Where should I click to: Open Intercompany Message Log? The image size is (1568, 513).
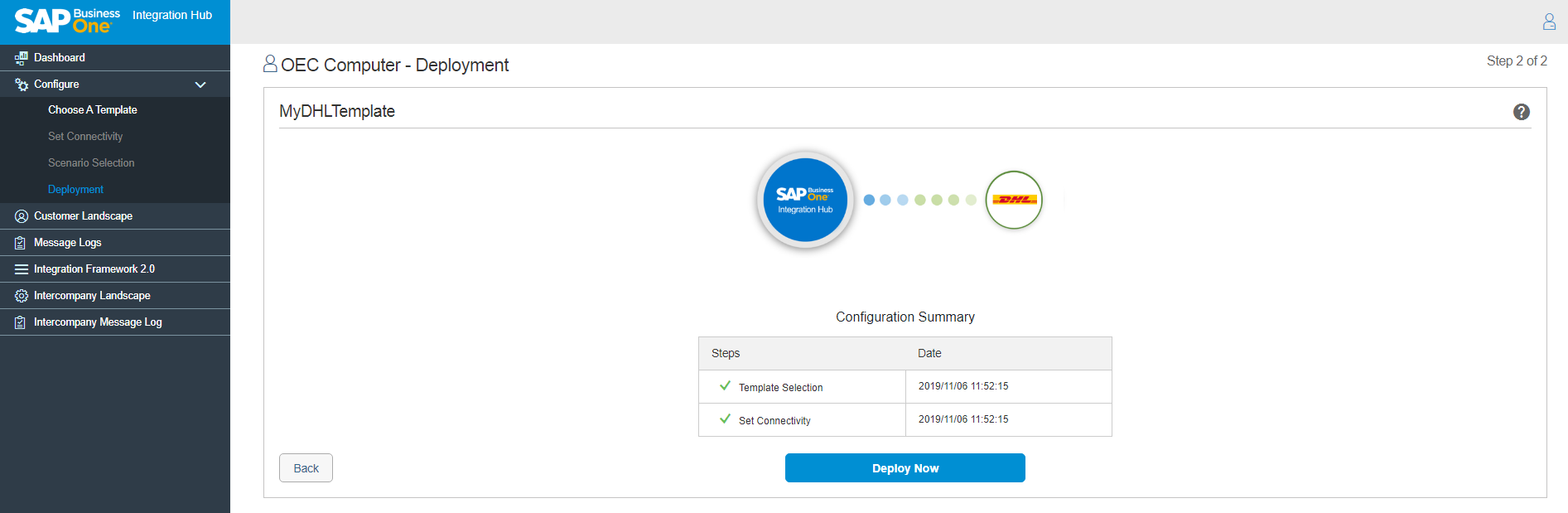pos(98,322)
